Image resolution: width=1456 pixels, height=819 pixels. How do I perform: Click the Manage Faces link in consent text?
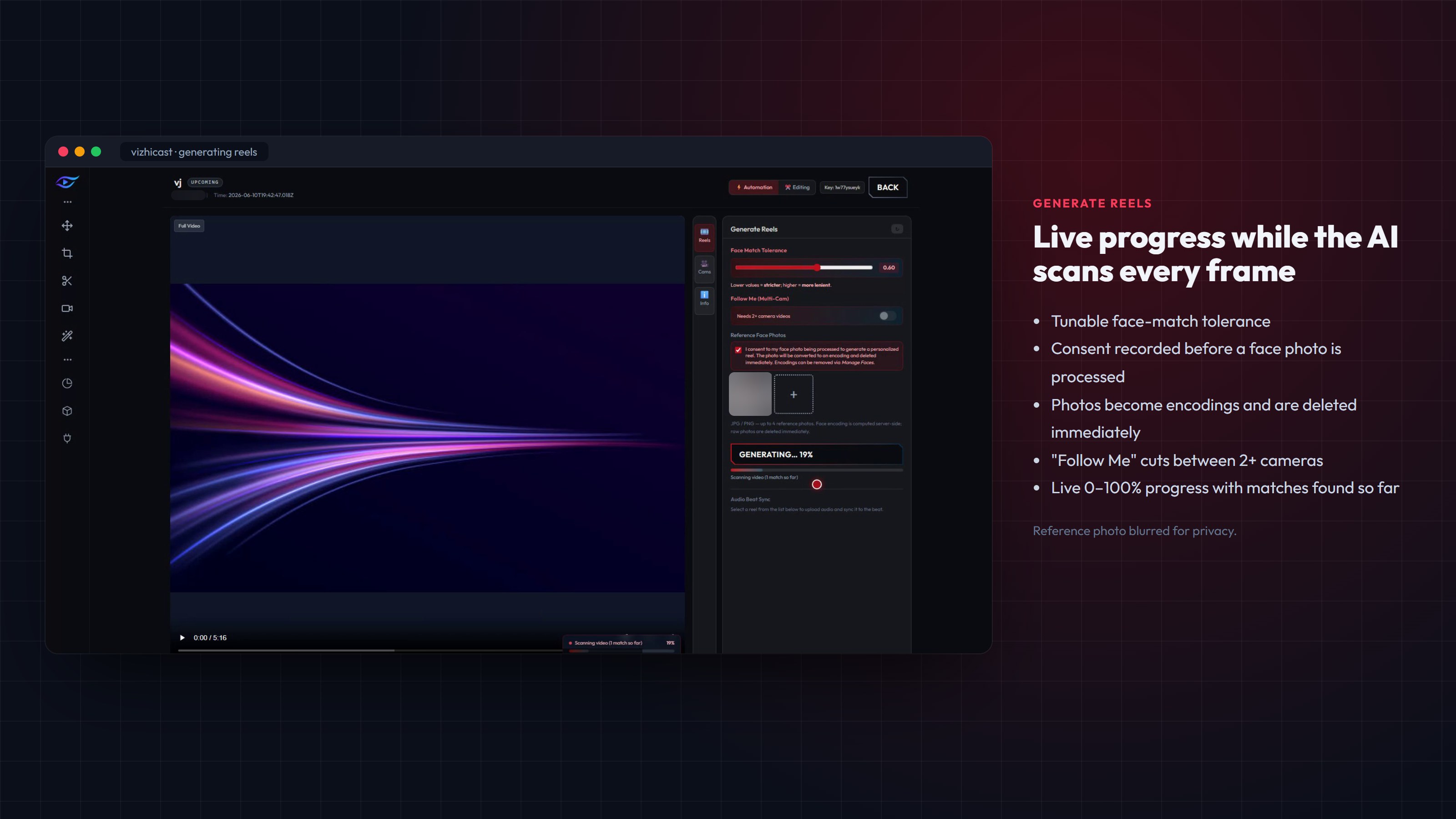point(858,362)
